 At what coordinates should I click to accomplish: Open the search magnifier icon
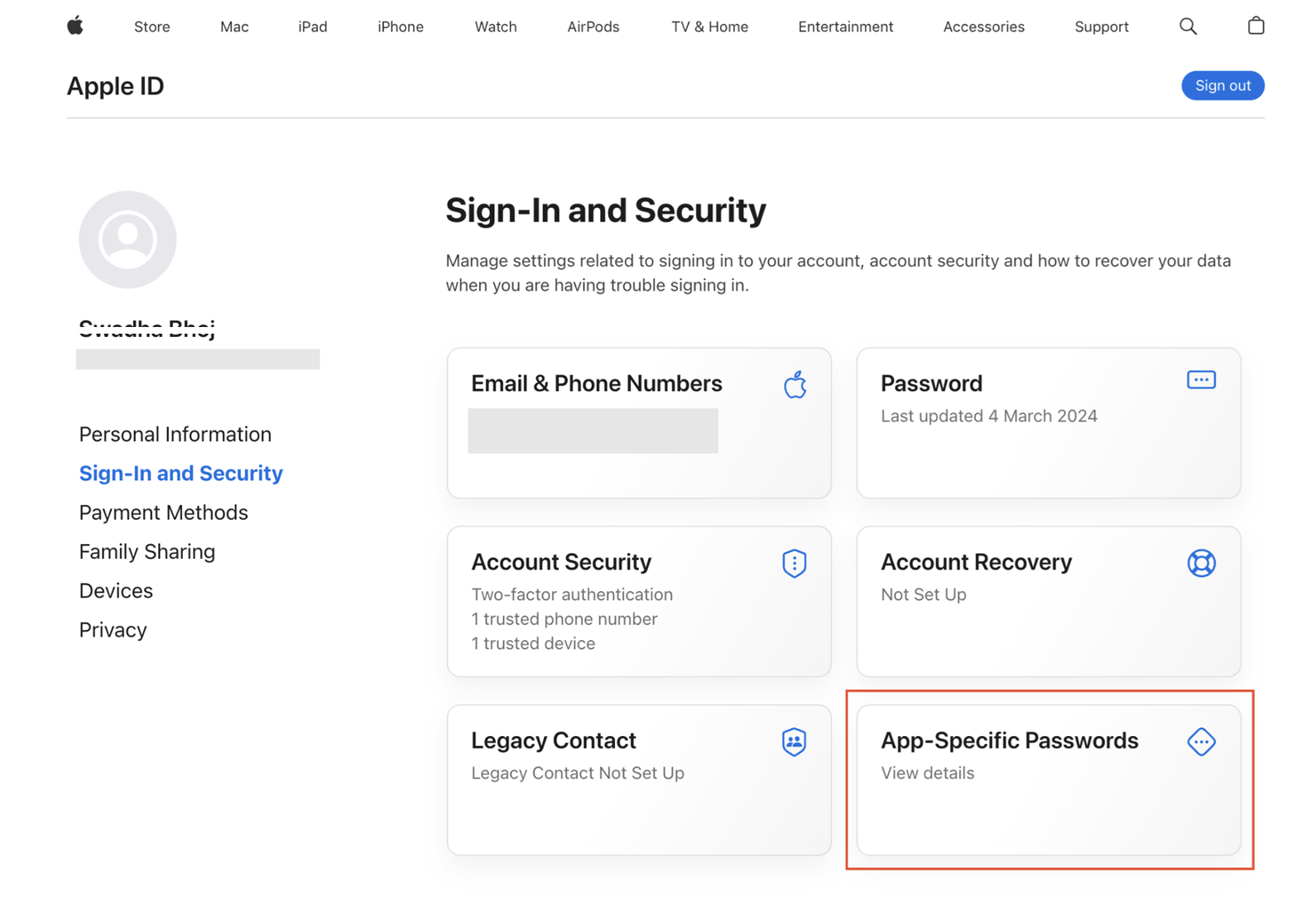pos(1188,26)
